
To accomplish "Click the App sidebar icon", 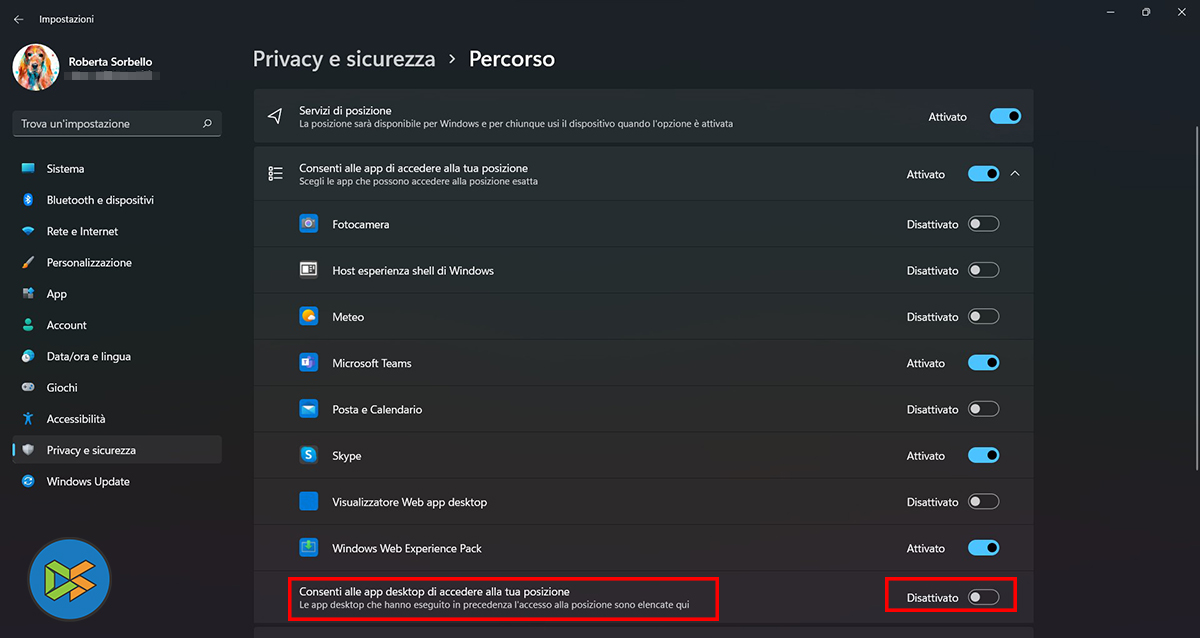I will (28, 294).
